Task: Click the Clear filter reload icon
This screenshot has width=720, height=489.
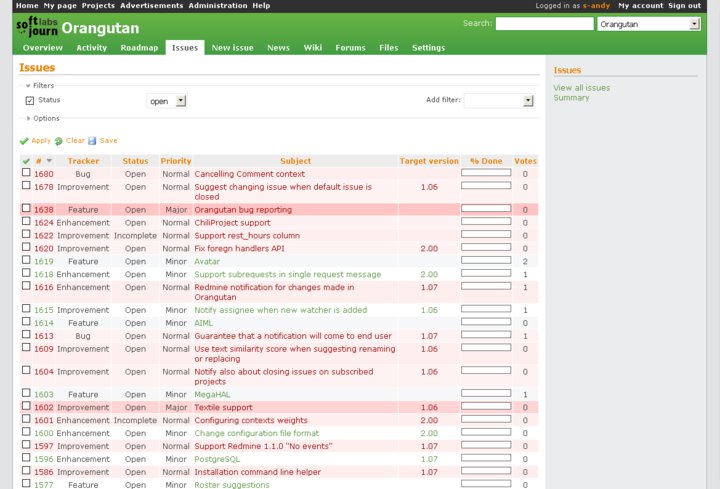Action: pyautogui.click(x=59, y=141)
